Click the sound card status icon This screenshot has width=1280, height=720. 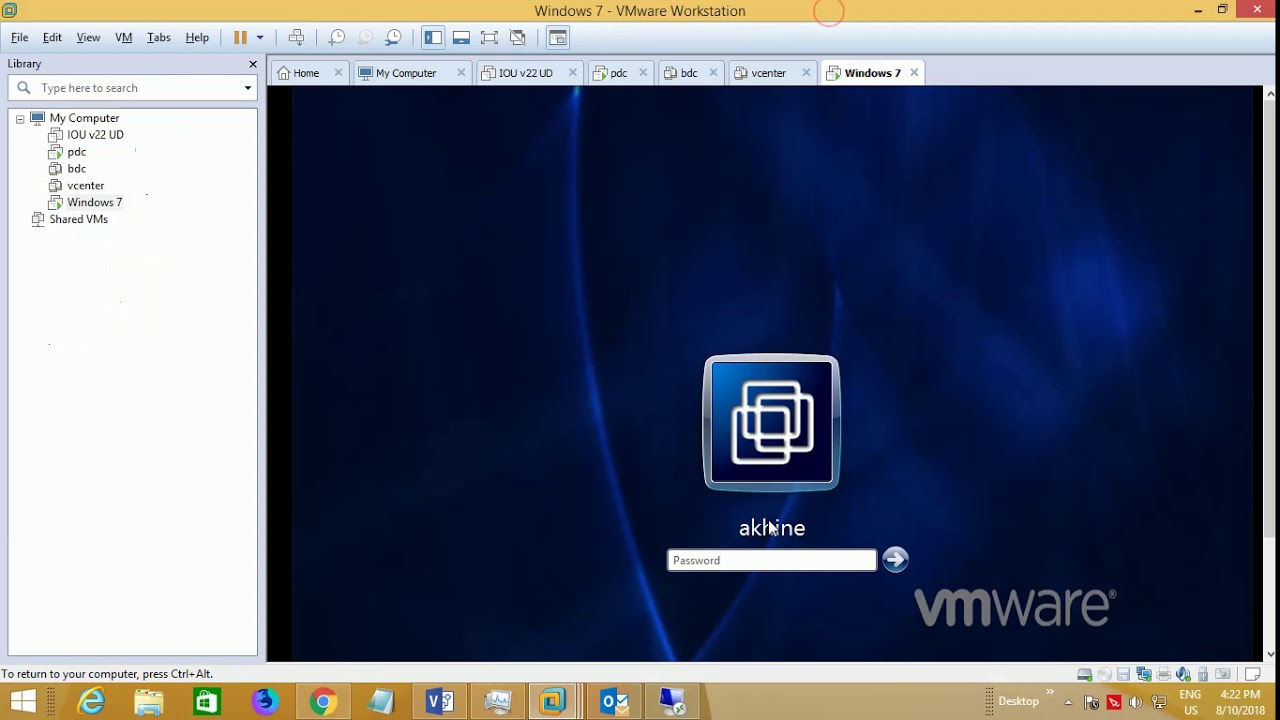click(1183, 674)
